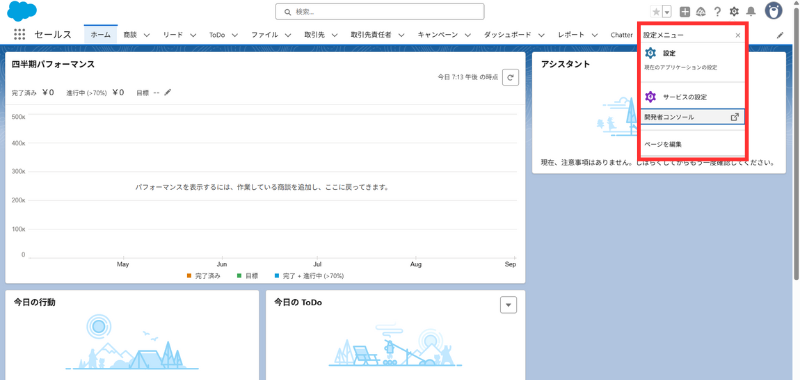Open the App Launcher grid icon
The image size is (800, 380).
[x=19, y=35]
